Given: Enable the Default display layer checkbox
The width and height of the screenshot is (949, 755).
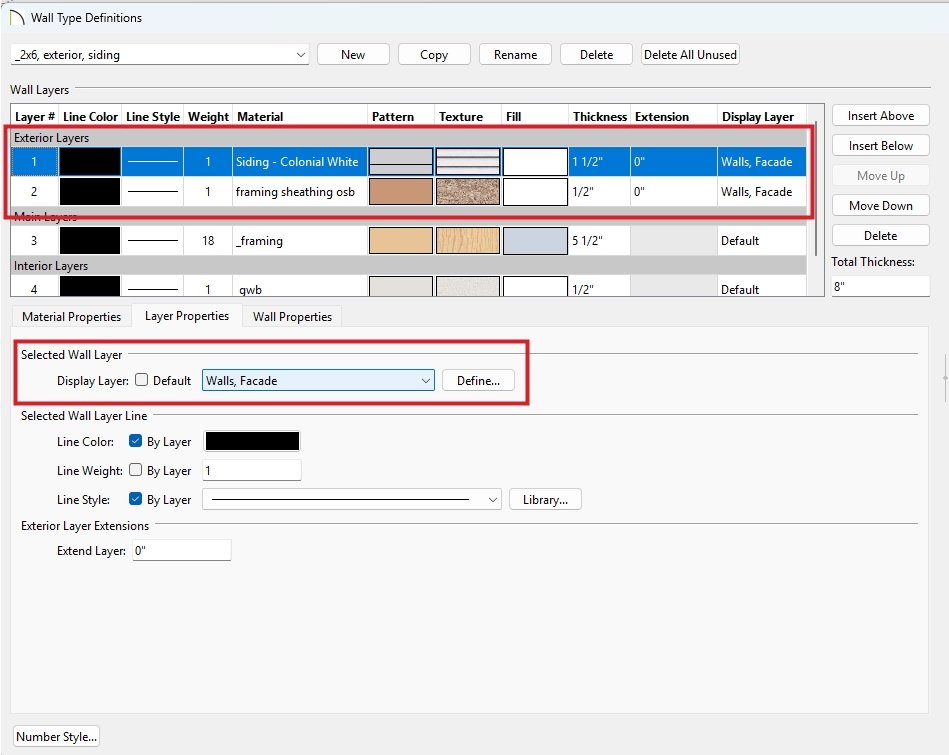Looking at the screenshot, I should pyautogui.click(x=142, y=381).
